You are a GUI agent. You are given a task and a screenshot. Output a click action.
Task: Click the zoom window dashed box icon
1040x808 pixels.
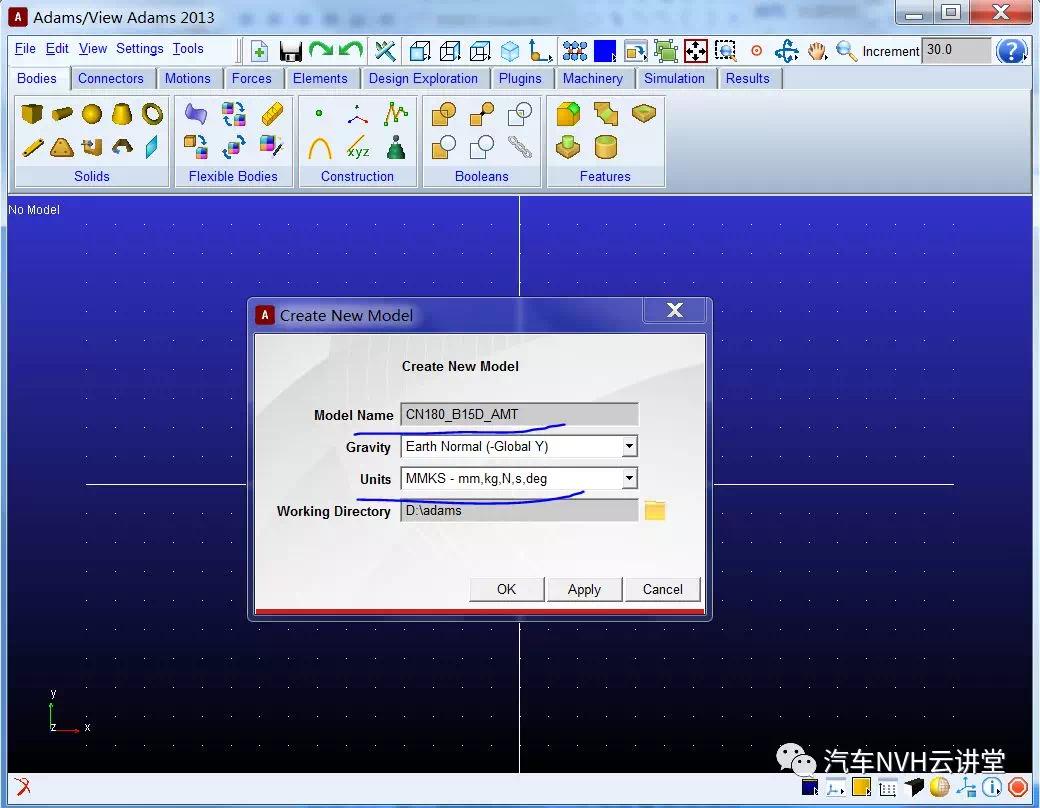point(726,51)
